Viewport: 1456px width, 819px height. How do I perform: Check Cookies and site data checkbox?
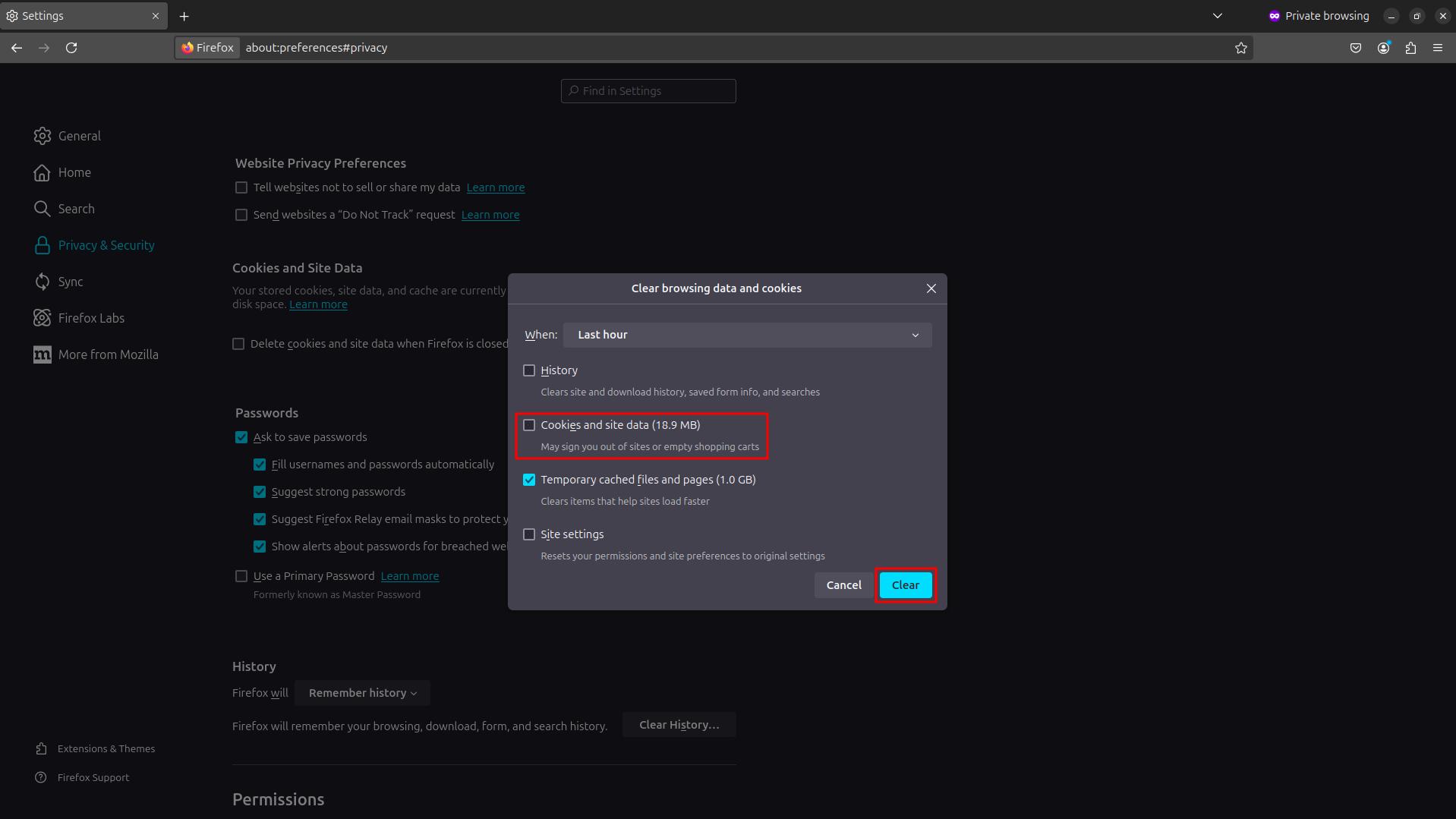[529, 425]
